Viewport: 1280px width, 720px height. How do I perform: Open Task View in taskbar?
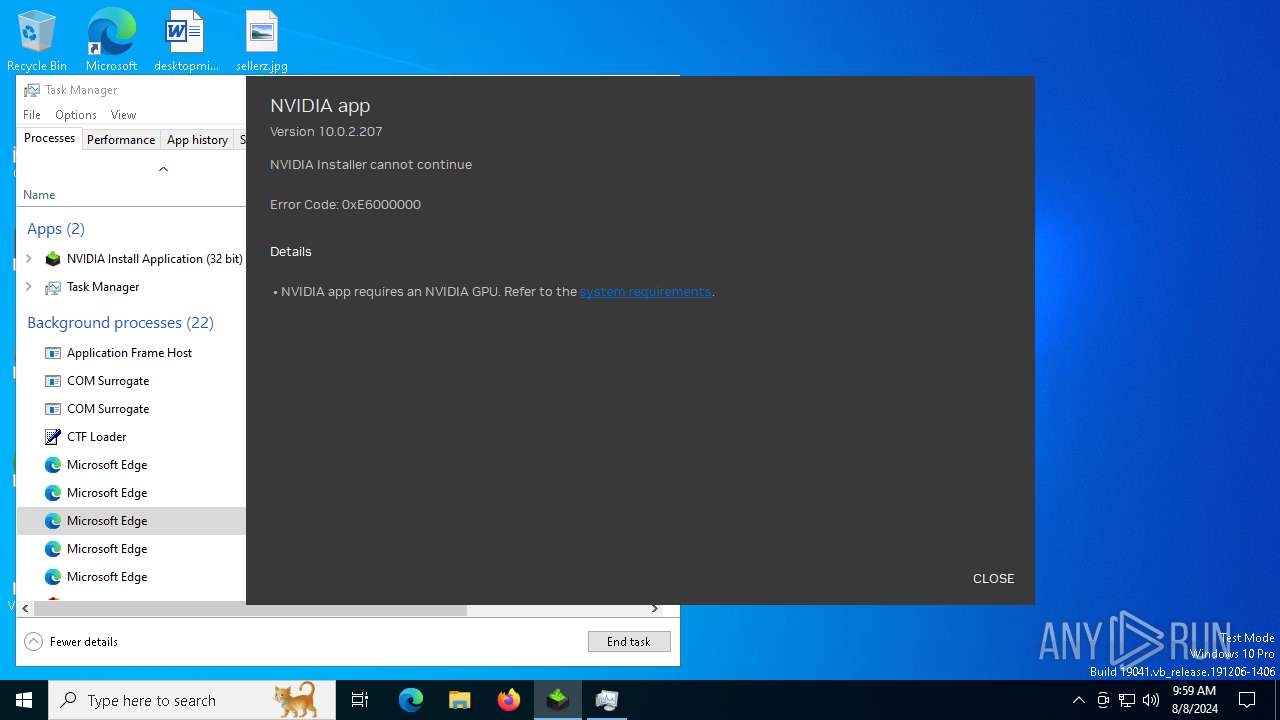(x=360, y=700)
